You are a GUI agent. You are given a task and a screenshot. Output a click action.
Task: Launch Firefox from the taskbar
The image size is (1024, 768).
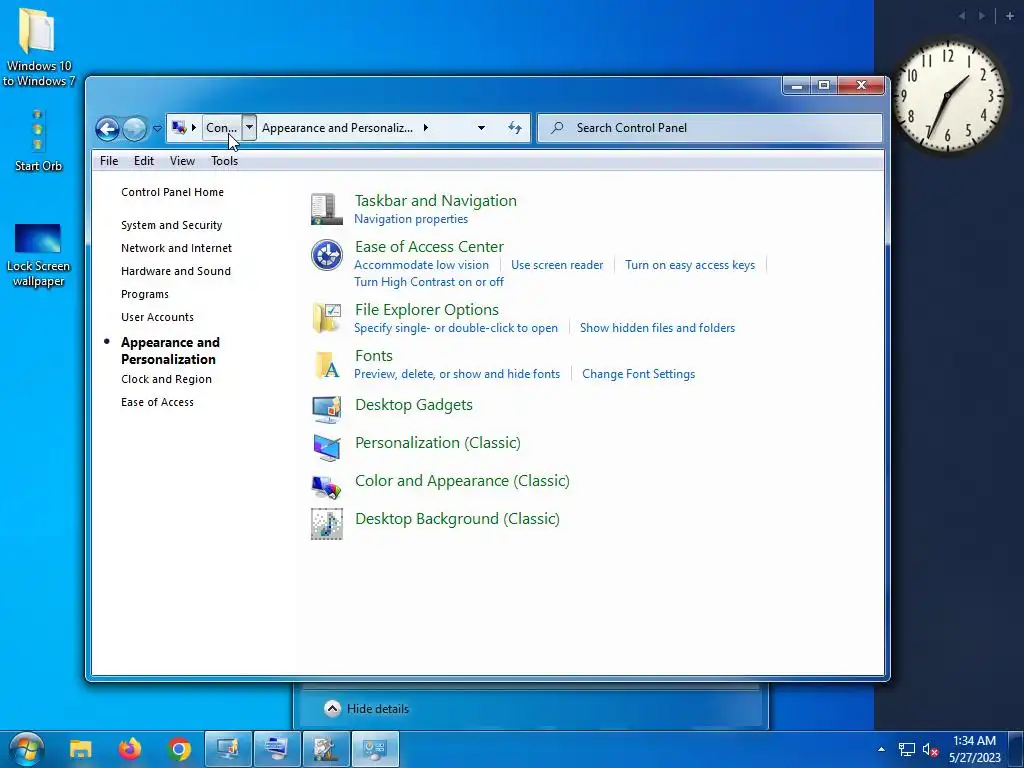(130, 749)
